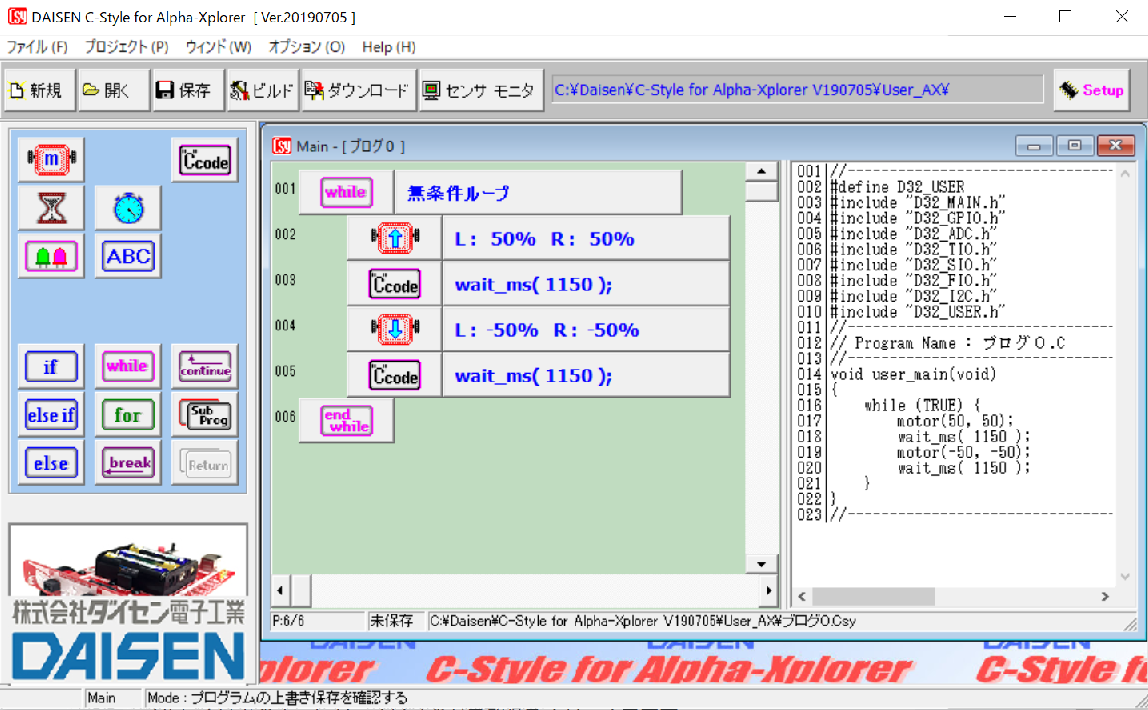Click the forward motor icon on row 002
This screenshot has height=710, width=1148.
[x=395, y=238]
